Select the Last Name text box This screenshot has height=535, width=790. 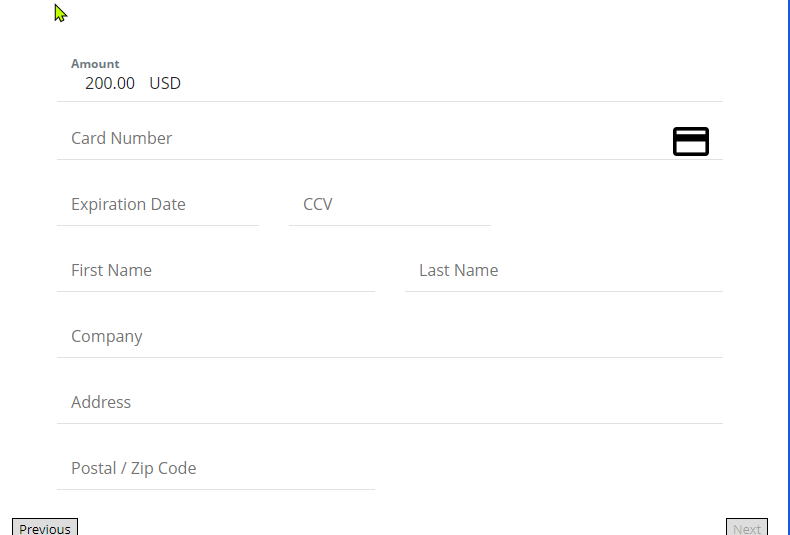(564, 271)
